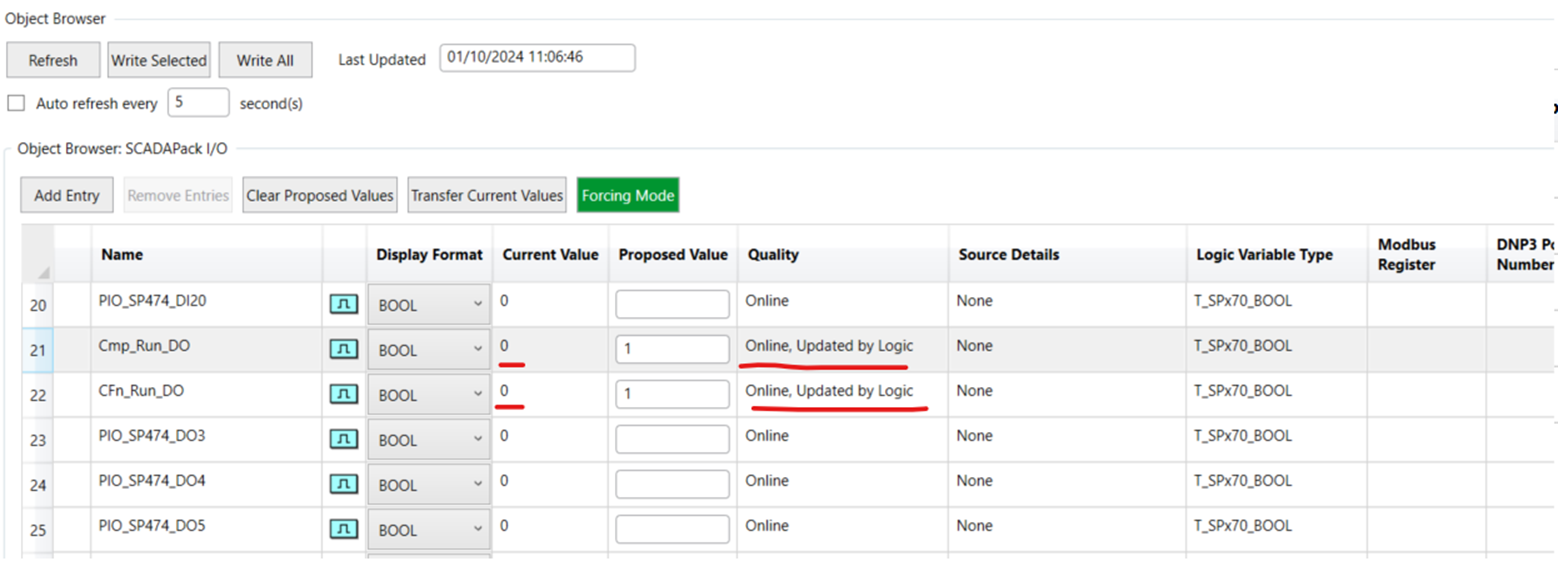The image size is (1558, 561).
Task: Click Clear Proposed Values button
Action: coord(320,195)
